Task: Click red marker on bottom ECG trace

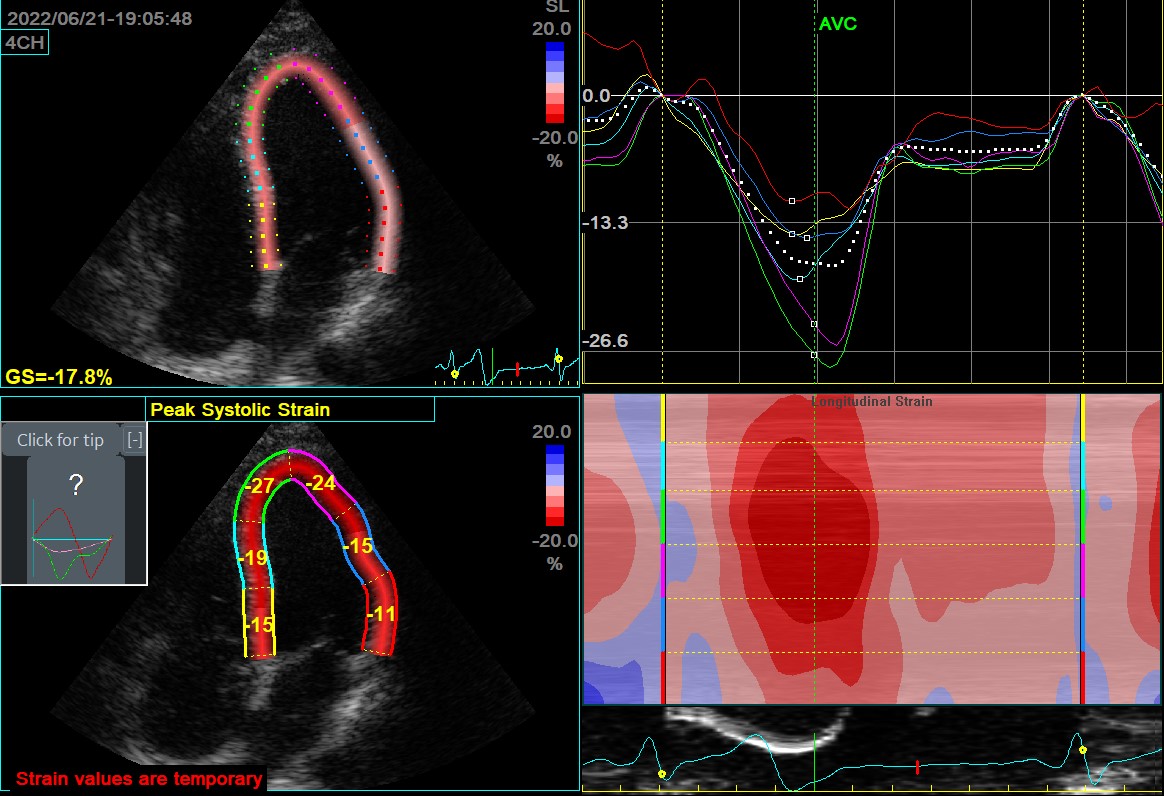Action: 917,767
